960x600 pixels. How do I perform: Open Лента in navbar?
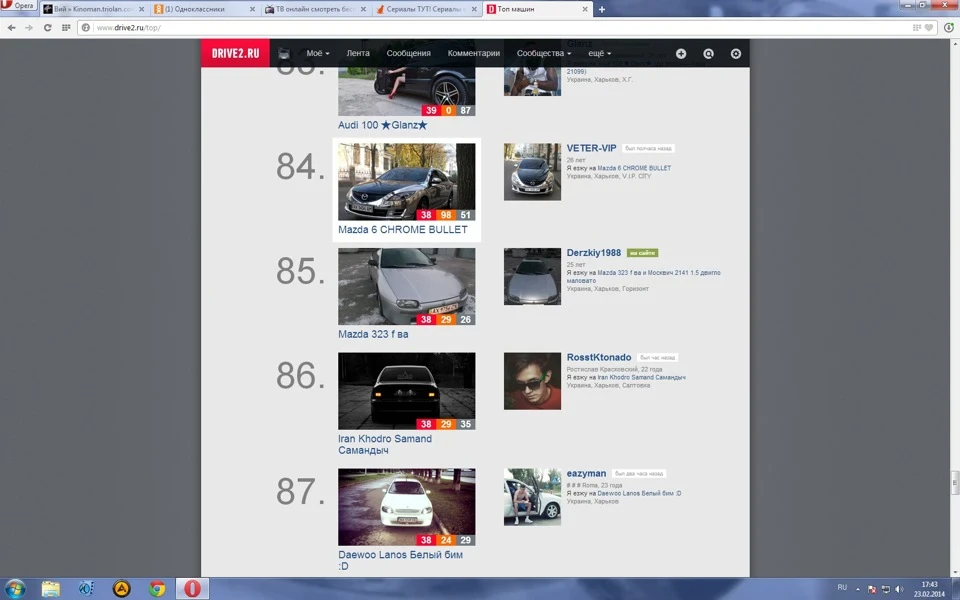click(x=358, y=53)
